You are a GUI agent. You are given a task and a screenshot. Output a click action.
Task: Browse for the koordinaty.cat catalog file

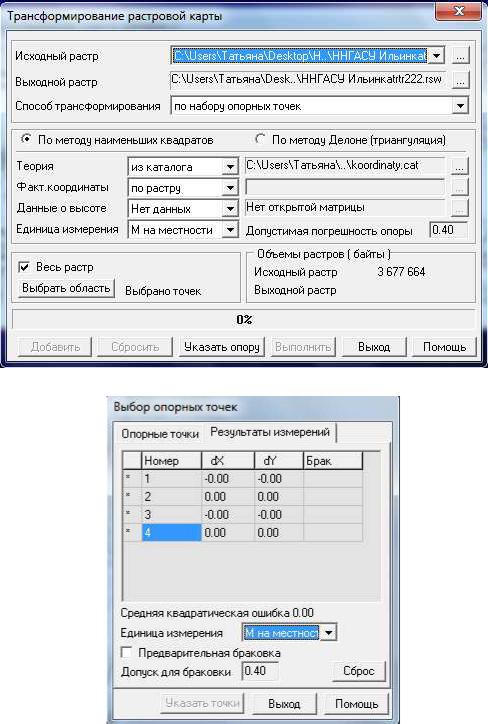coord(459,166)
